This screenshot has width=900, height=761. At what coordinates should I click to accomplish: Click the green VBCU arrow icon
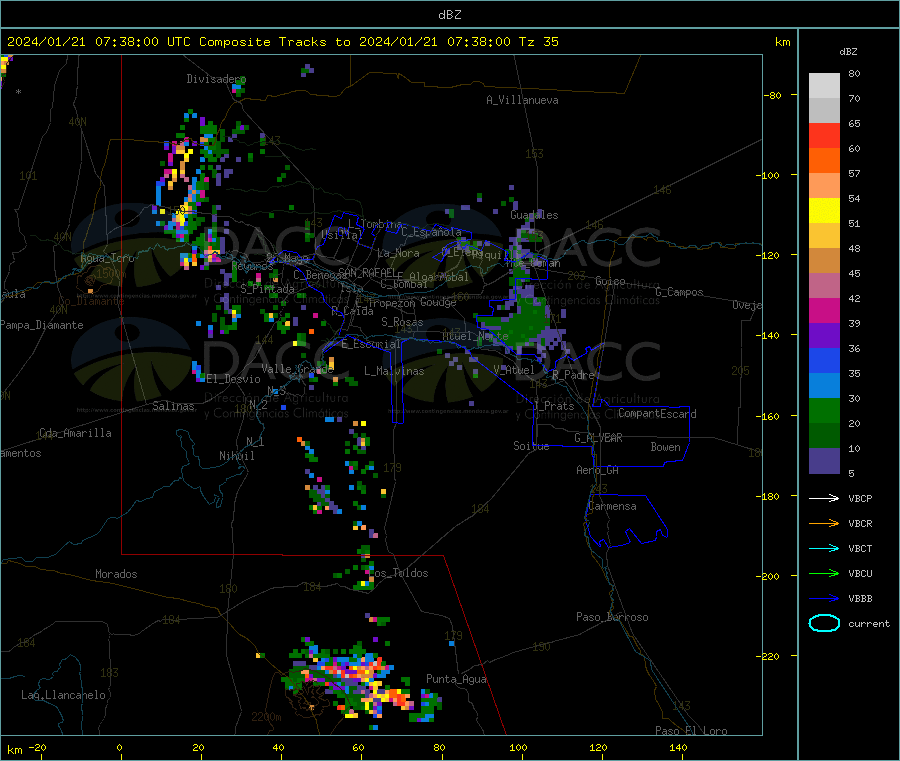[x=824, y=573]
